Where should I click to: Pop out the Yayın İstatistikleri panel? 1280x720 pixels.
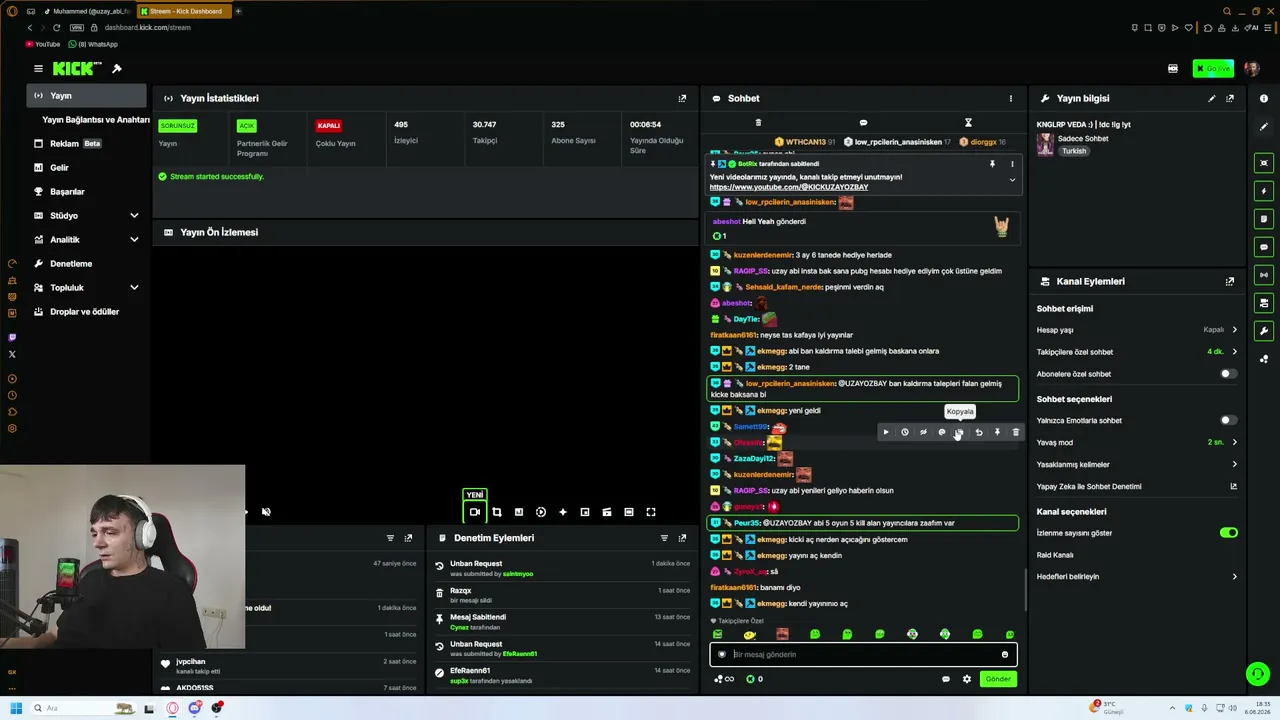click(x=682, y=98)
